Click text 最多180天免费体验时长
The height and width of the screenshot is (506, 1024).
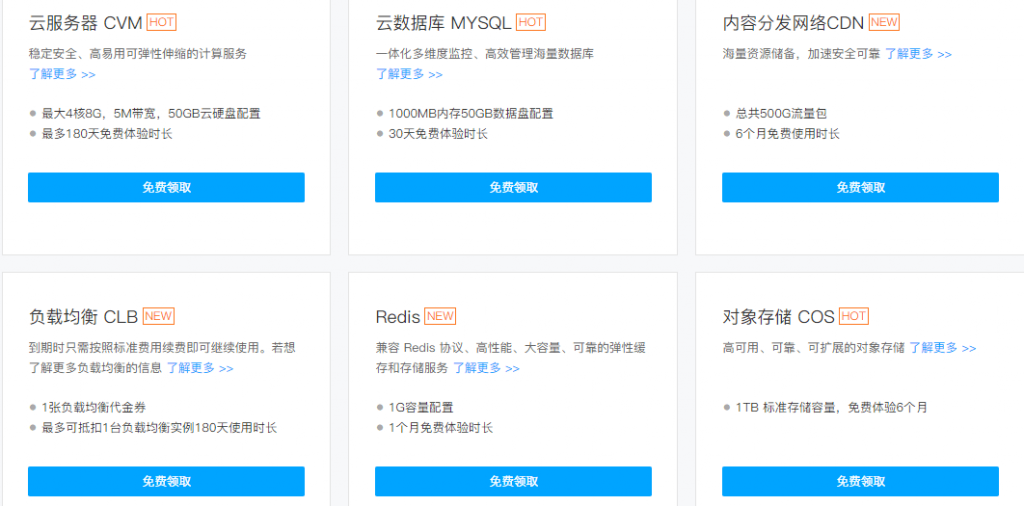tap(107, 134)
